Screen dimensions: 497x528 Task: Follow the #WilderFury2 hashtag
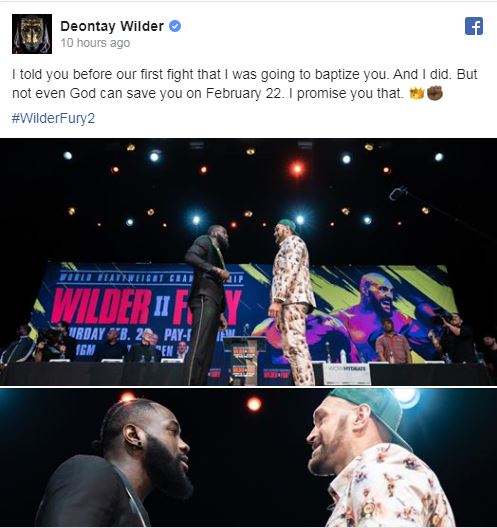53,118
